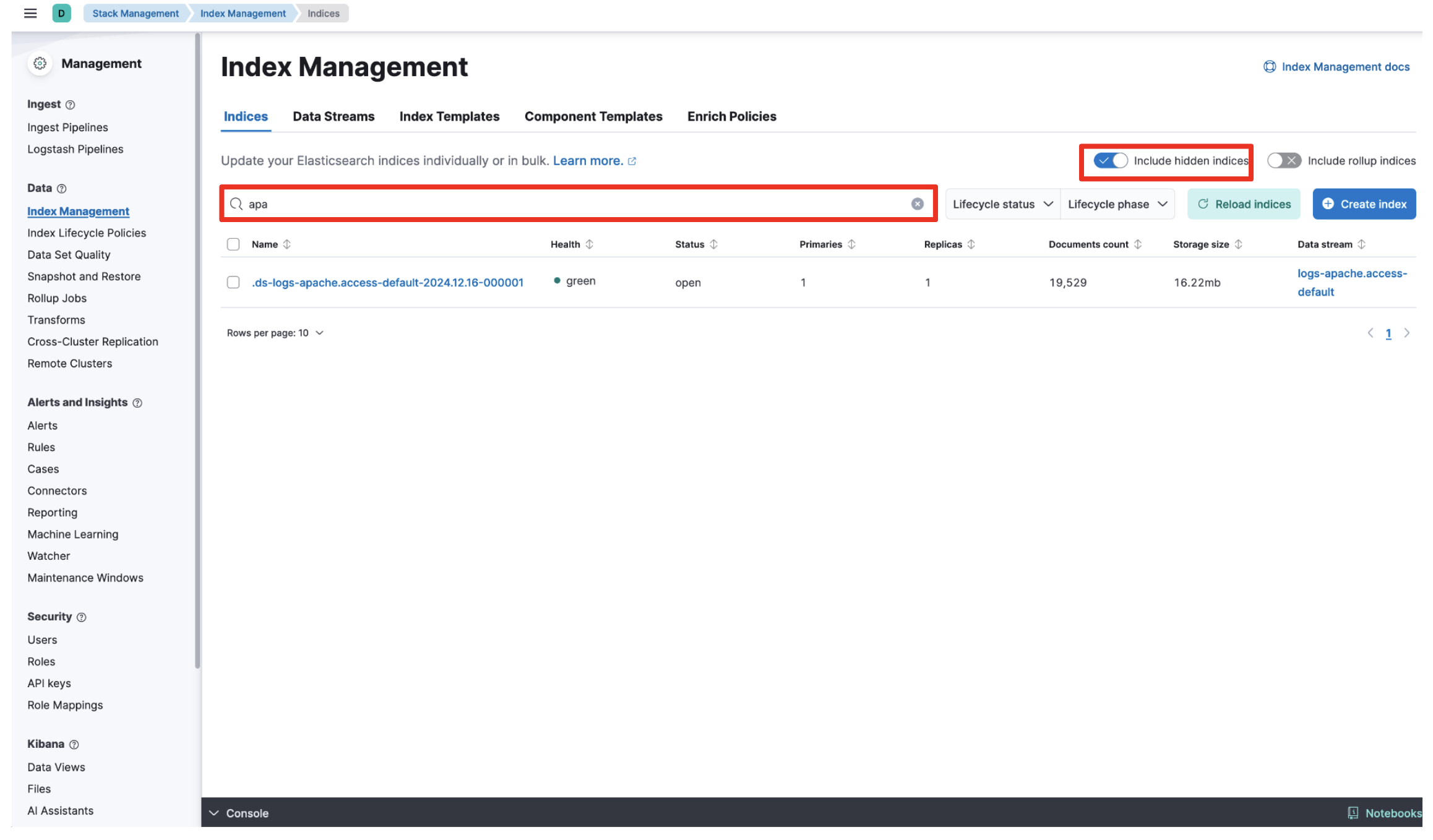Go to next page arrow

(x=1407, y=333)
